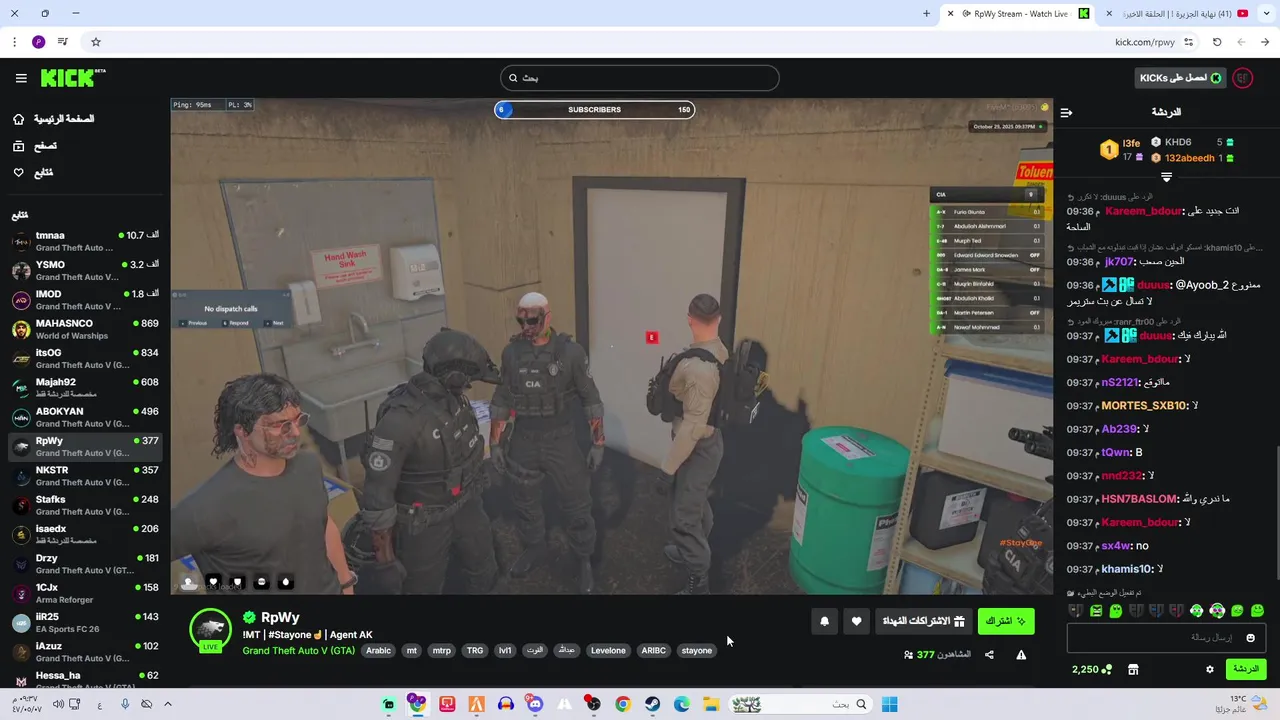The height and width of the screenshot is (720, 1280).
Task: Click username MORTES_SXB10 in chat
Action: tap(1144, 406)
